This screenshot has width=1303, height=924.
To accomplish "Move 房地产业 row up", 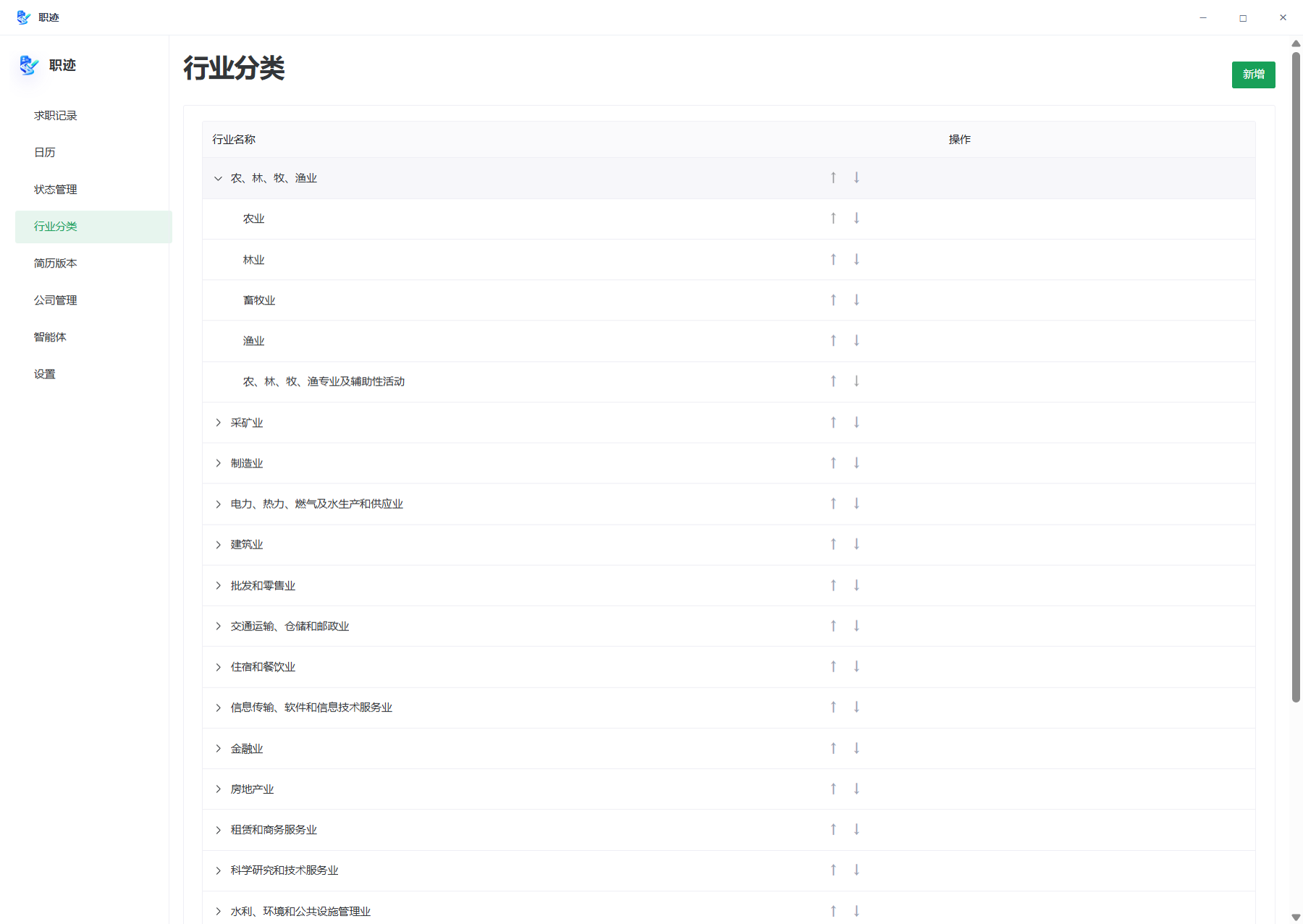I will click(833, 789).
